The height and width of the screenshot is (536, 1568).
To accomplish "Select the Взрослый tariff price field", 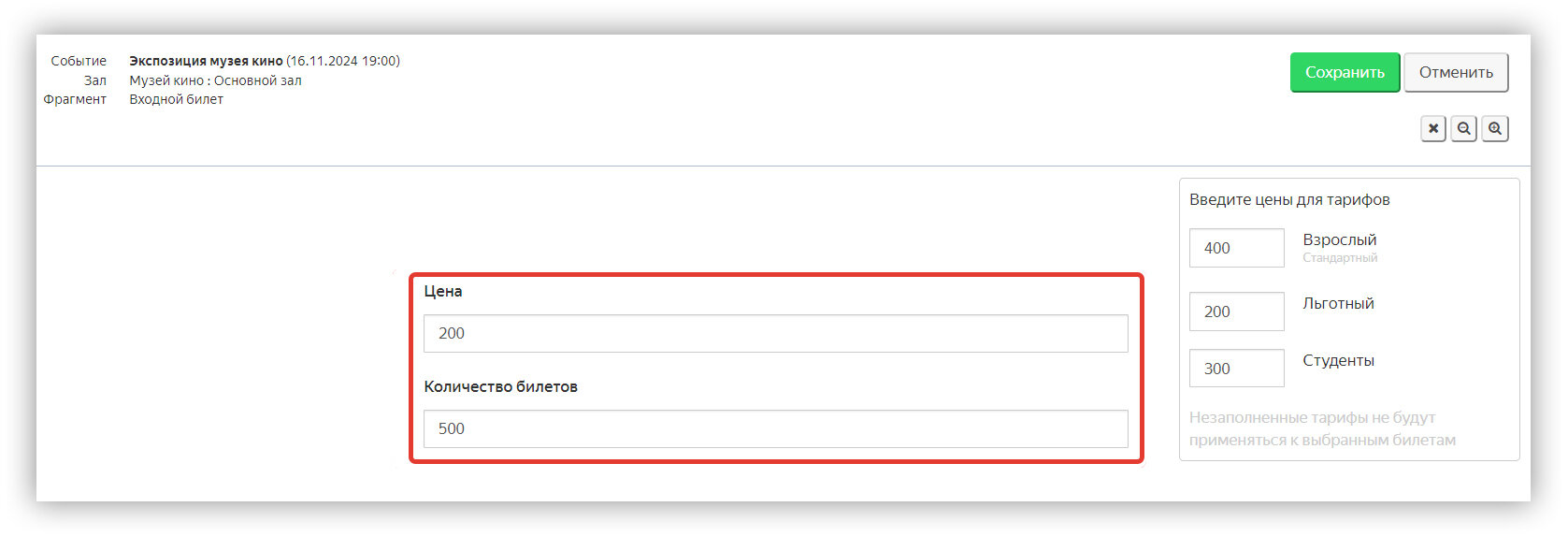I will tap(1237, 248).
